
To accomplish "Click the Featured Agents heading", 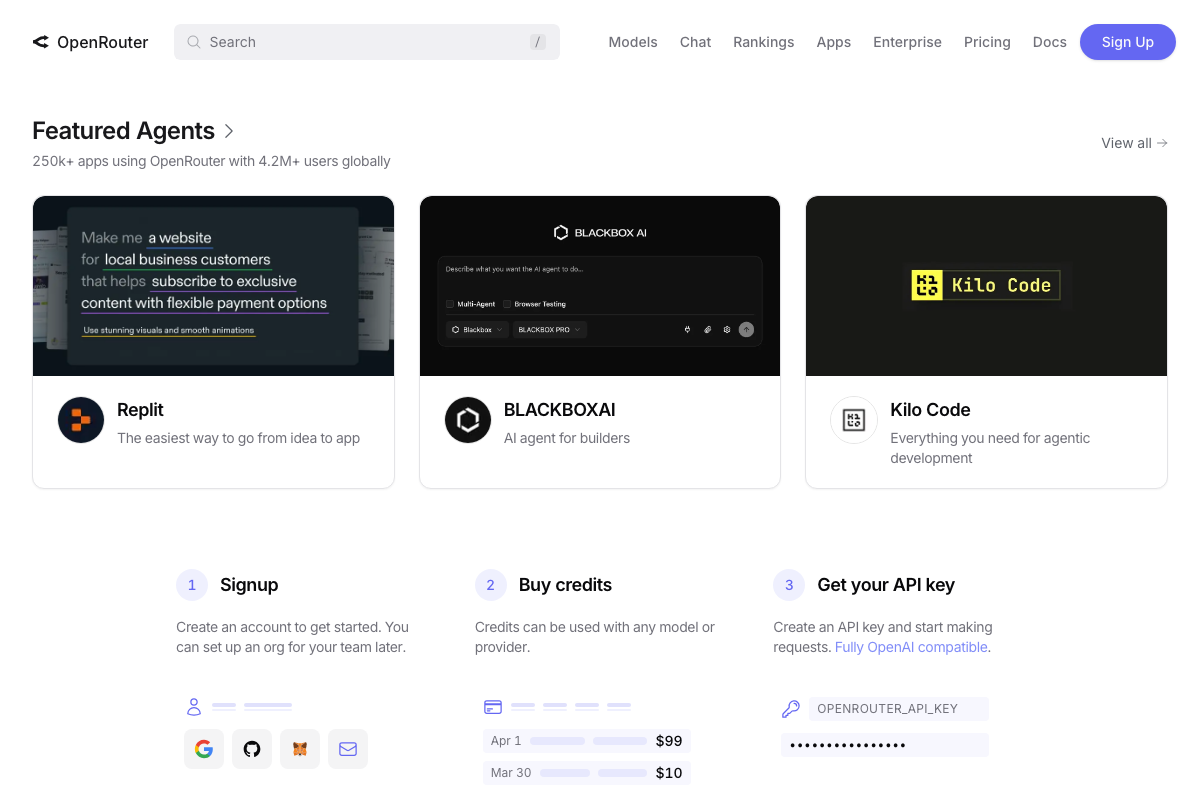I will 123,131.
